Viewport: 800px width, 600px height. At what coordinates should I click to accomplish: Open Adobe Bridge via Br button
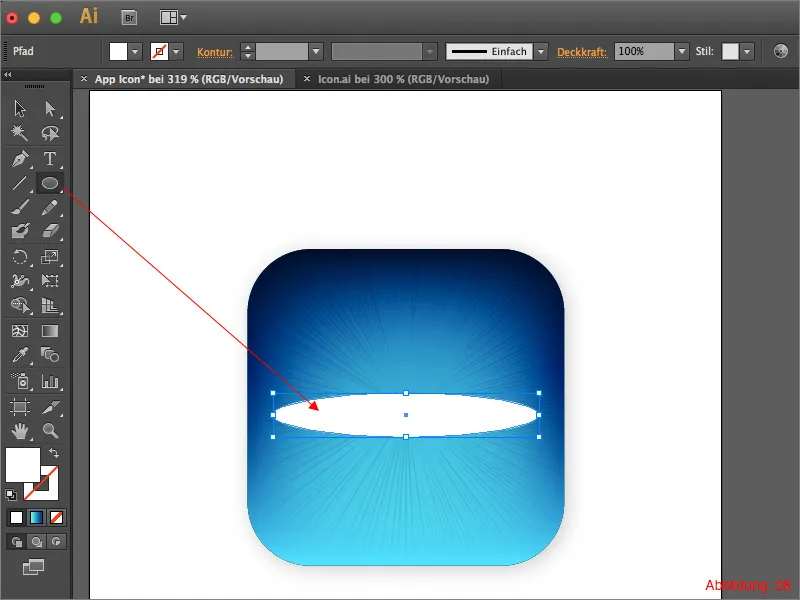point(130,18)
